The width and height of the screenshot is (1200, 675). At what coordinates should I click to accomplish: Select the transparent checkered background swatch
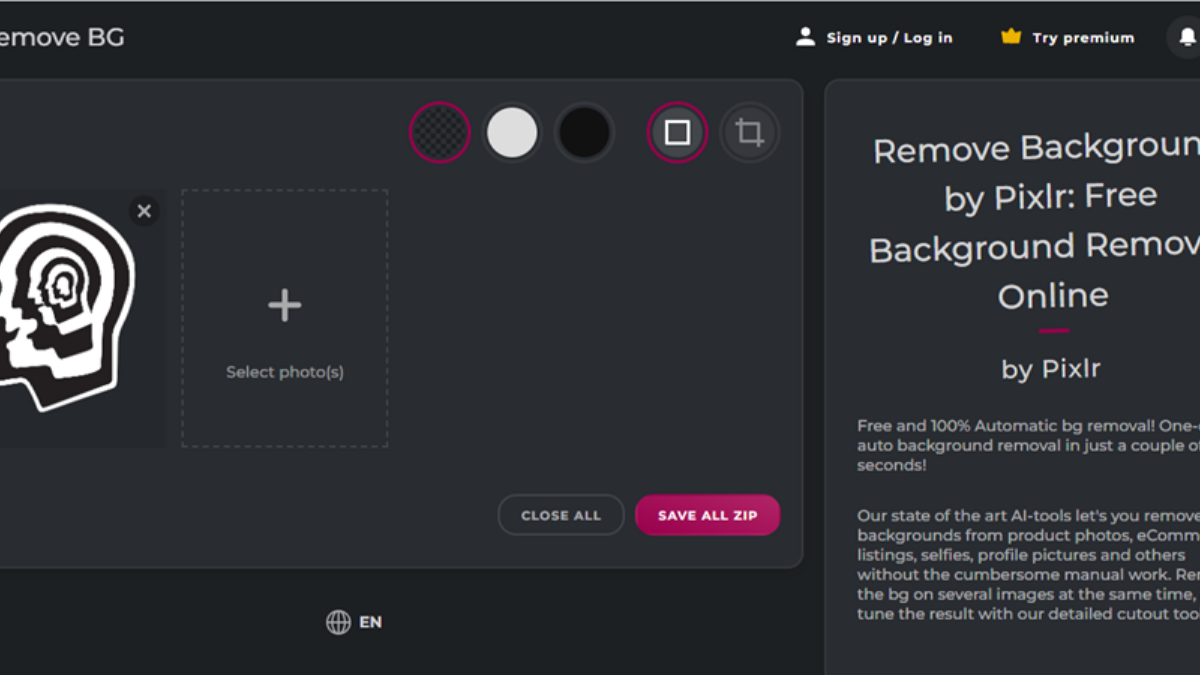(x=440, y=132)
